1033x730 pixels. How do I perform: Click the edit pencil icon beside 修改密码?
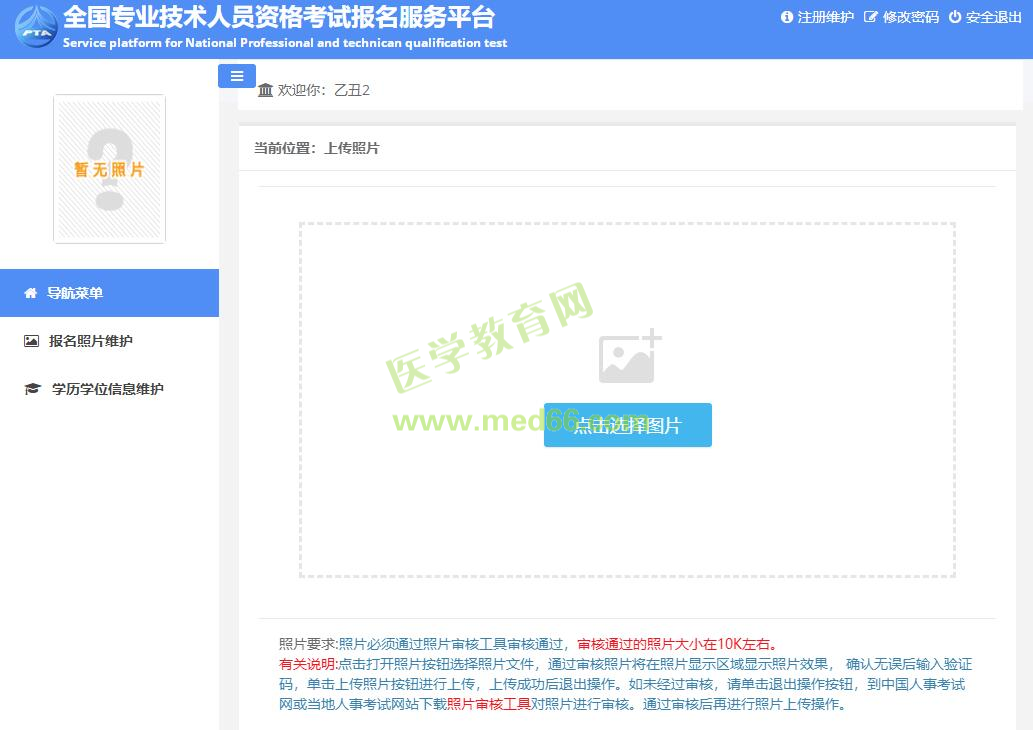pyautogui.click(x=871, y=17)
